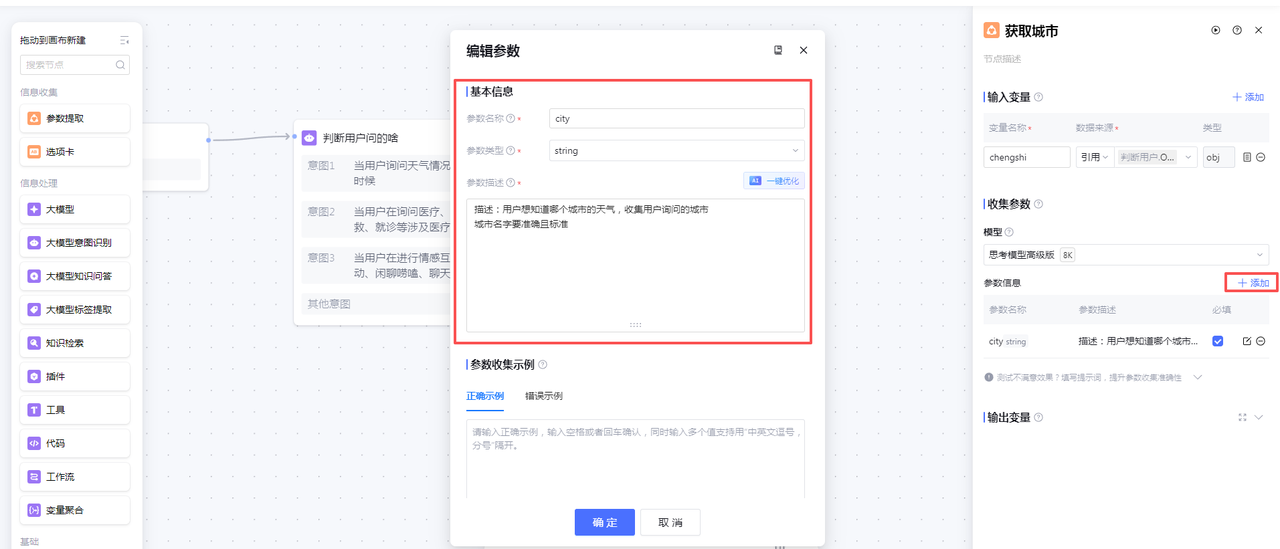Select the 工作流 node
The image size is (1280, 549).
point(75,477)
